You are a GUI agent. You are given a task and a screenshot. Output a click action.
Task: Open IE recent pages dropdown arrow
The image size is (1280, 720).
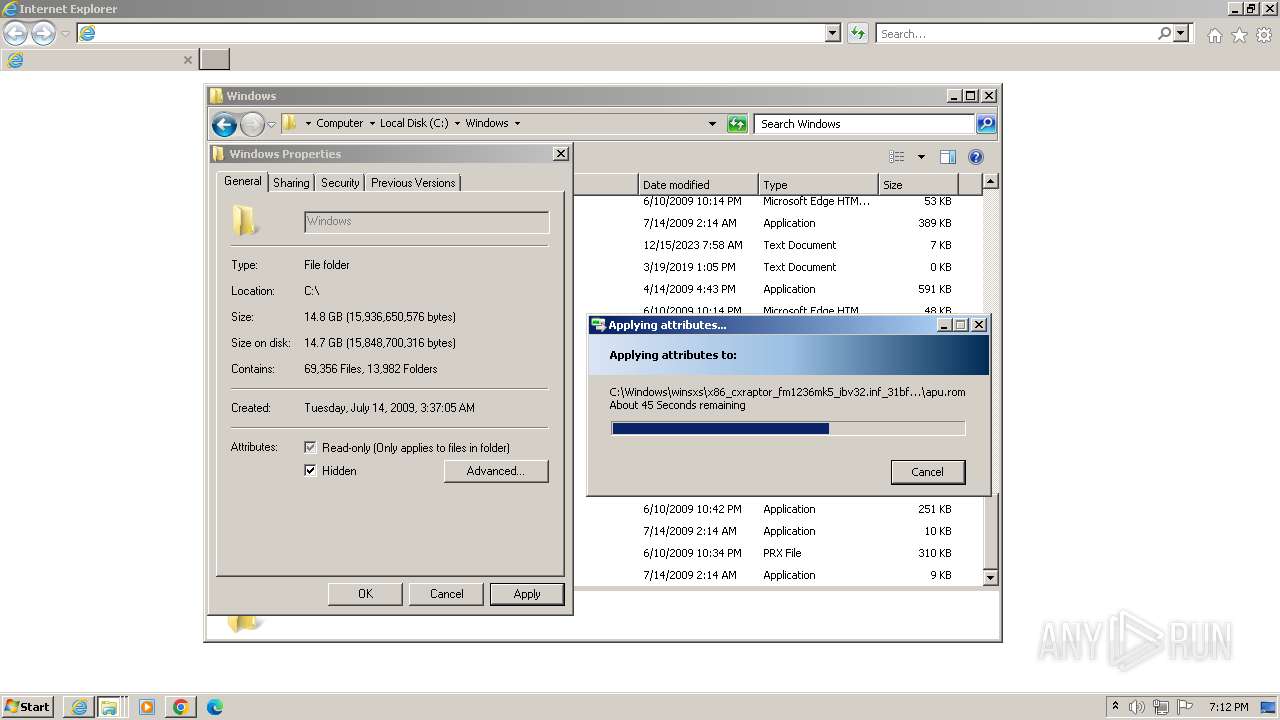coord(65,34)
